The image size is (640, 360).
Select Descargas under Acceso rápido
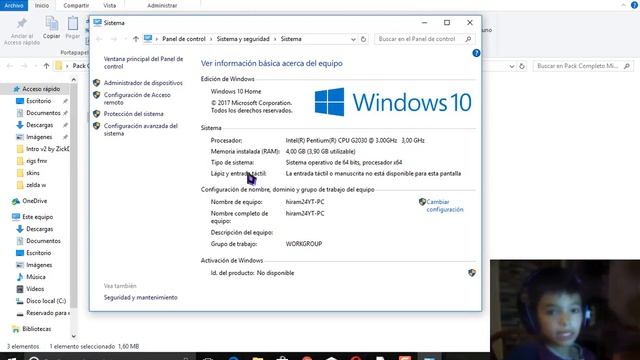[40, 125]
